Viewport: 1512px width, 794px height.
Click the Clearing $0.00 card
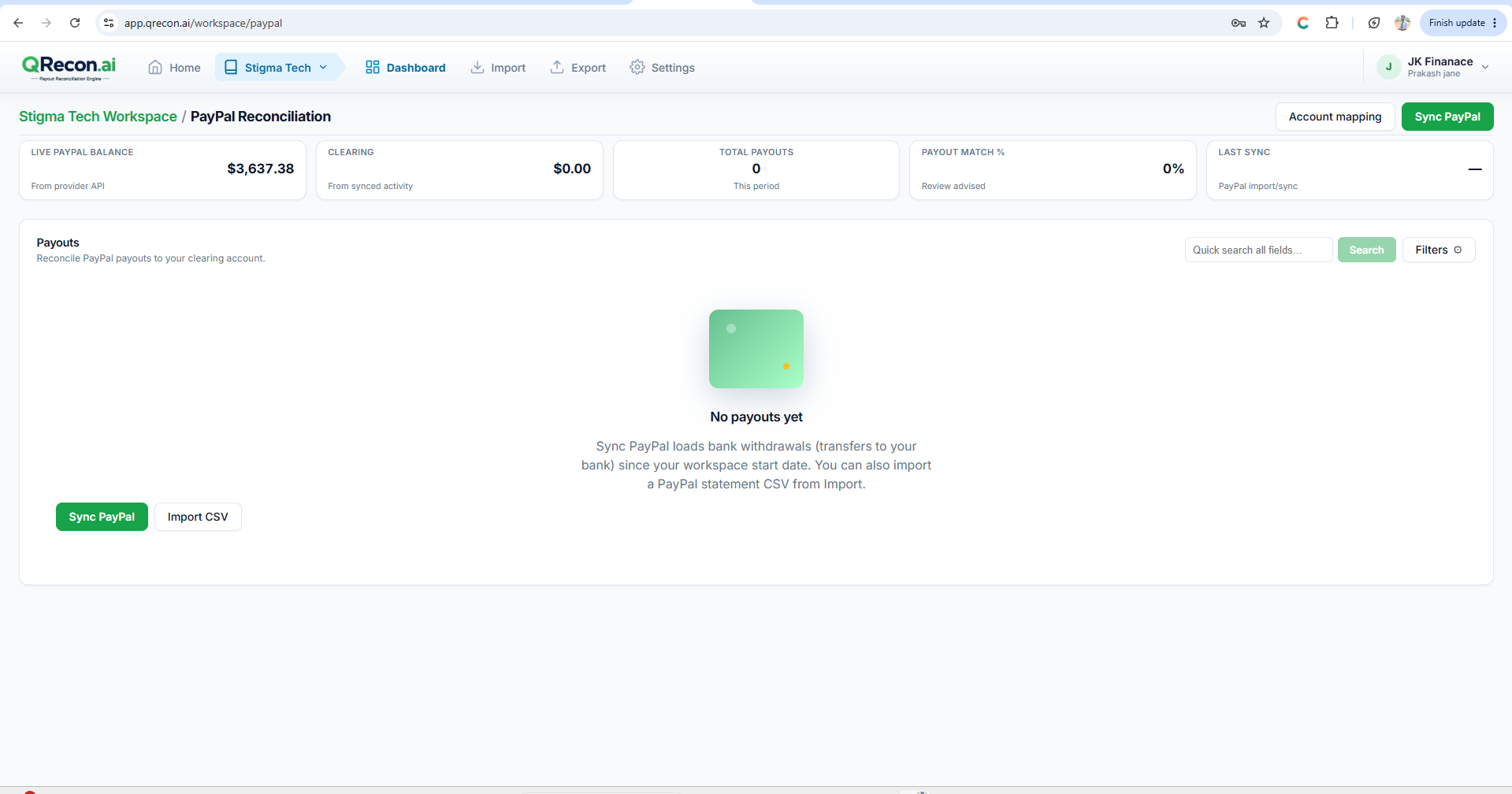tap(459, 170)
